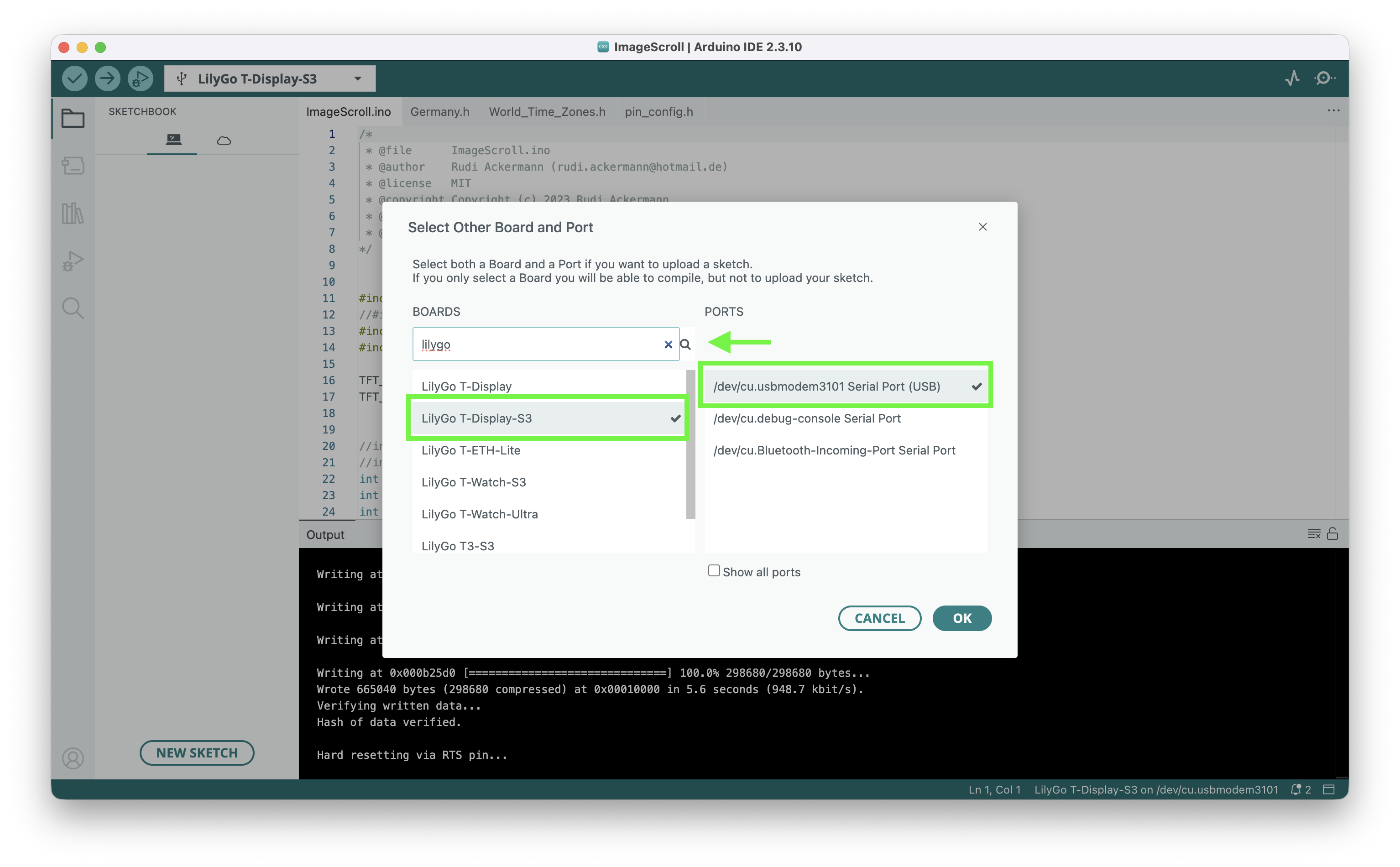Open the Serial Plotter

click(x=1292, y=78)
